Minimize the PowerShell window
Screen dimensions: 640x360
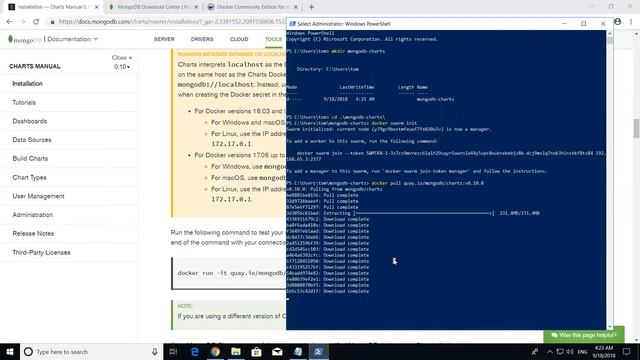coord(564,24)
